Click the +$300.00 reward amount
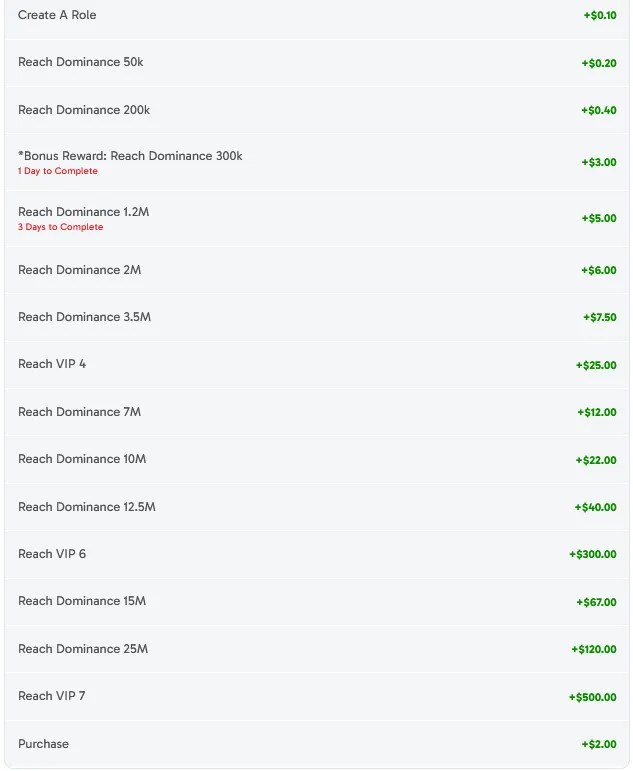The width and height of the screenshot is (633, 771). click(x=593, y=555)
